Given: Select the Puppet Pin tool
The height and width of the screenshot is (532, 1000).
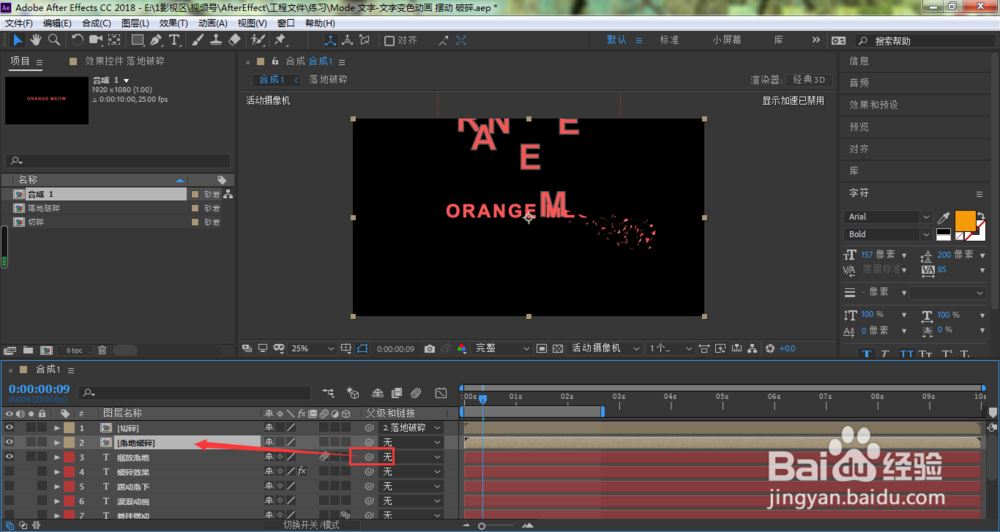Looking at the screenshot, I should click(x=280, y=40).
